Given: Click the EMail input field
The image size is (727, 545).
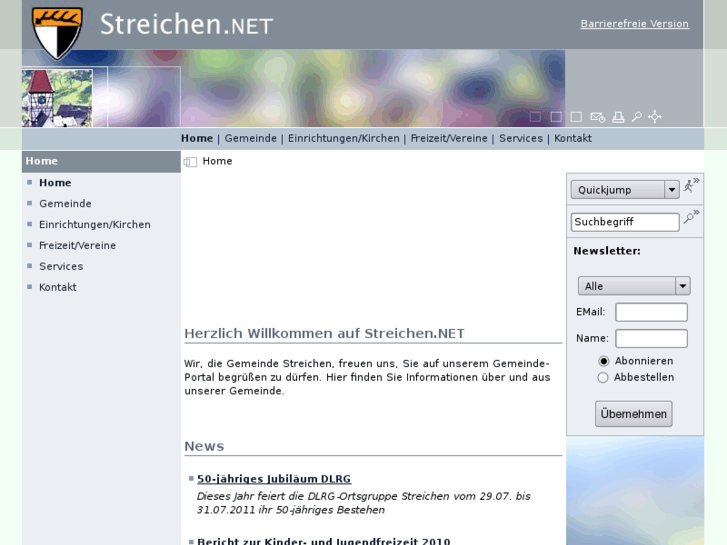Looking at the screenshot, I should [x=651, y=312].
